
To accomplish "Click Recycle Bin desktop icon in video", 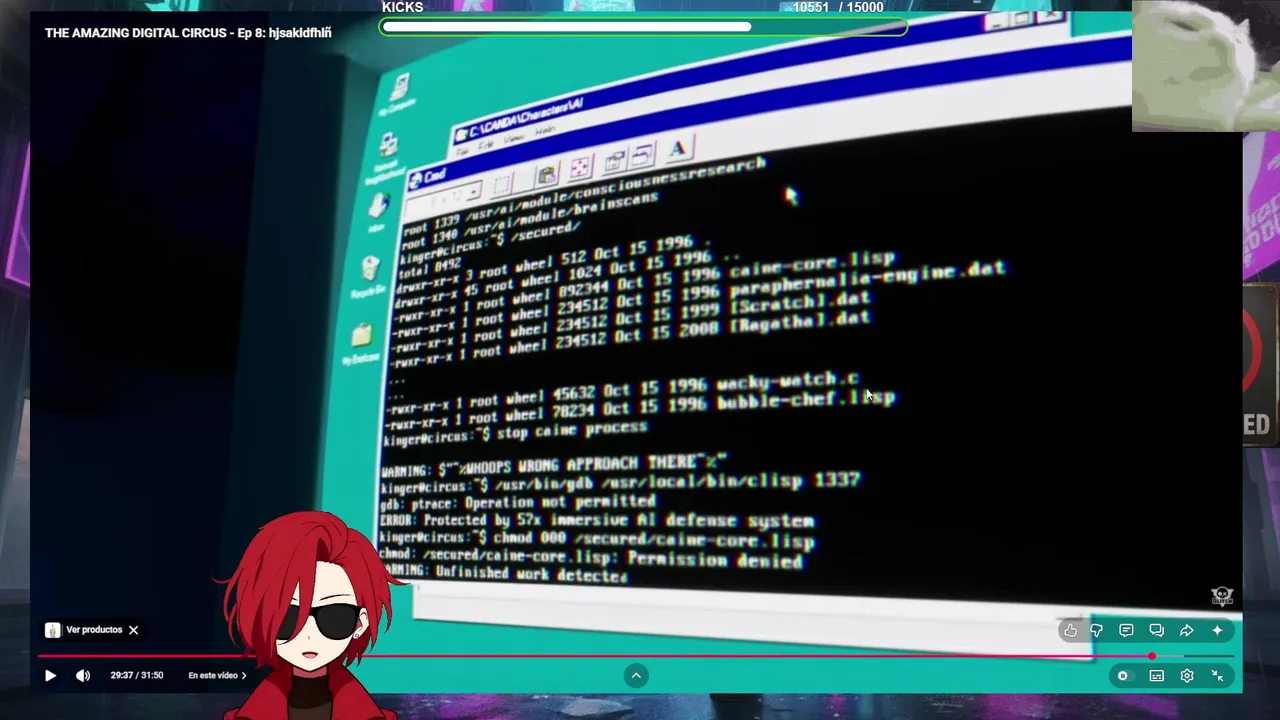I will [369, 274].
